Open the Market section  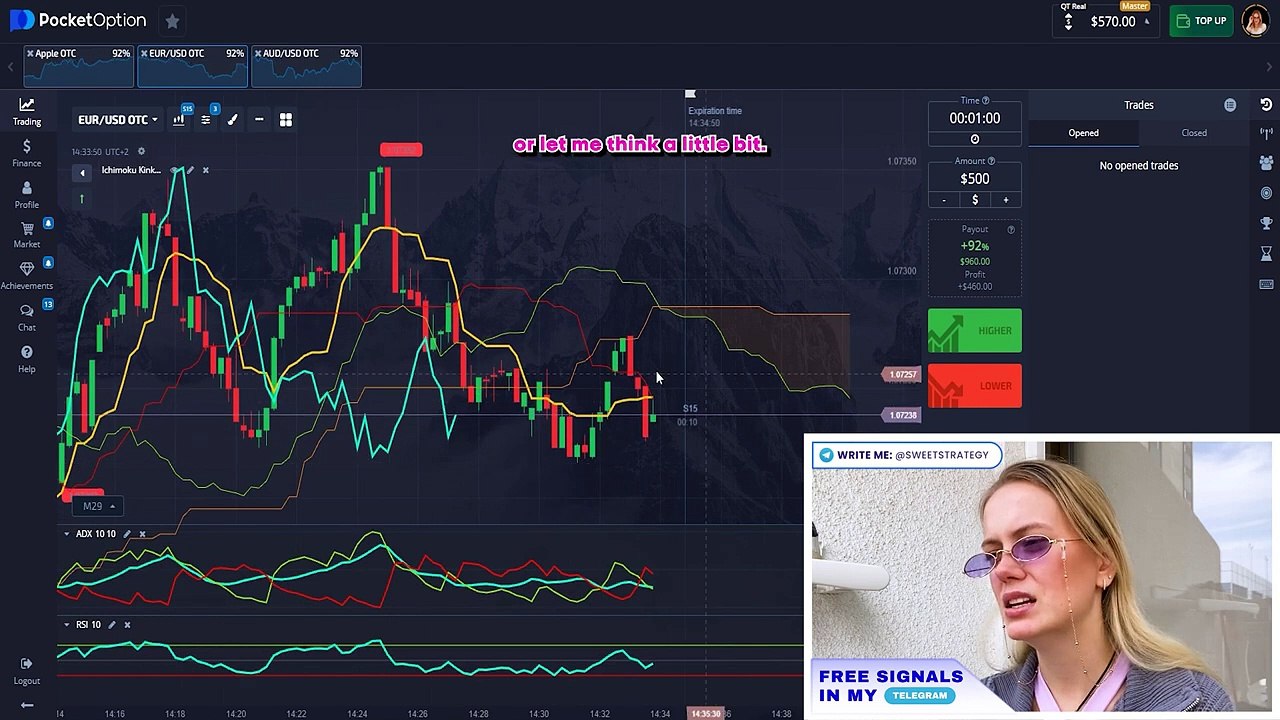[x=27, y=235]
